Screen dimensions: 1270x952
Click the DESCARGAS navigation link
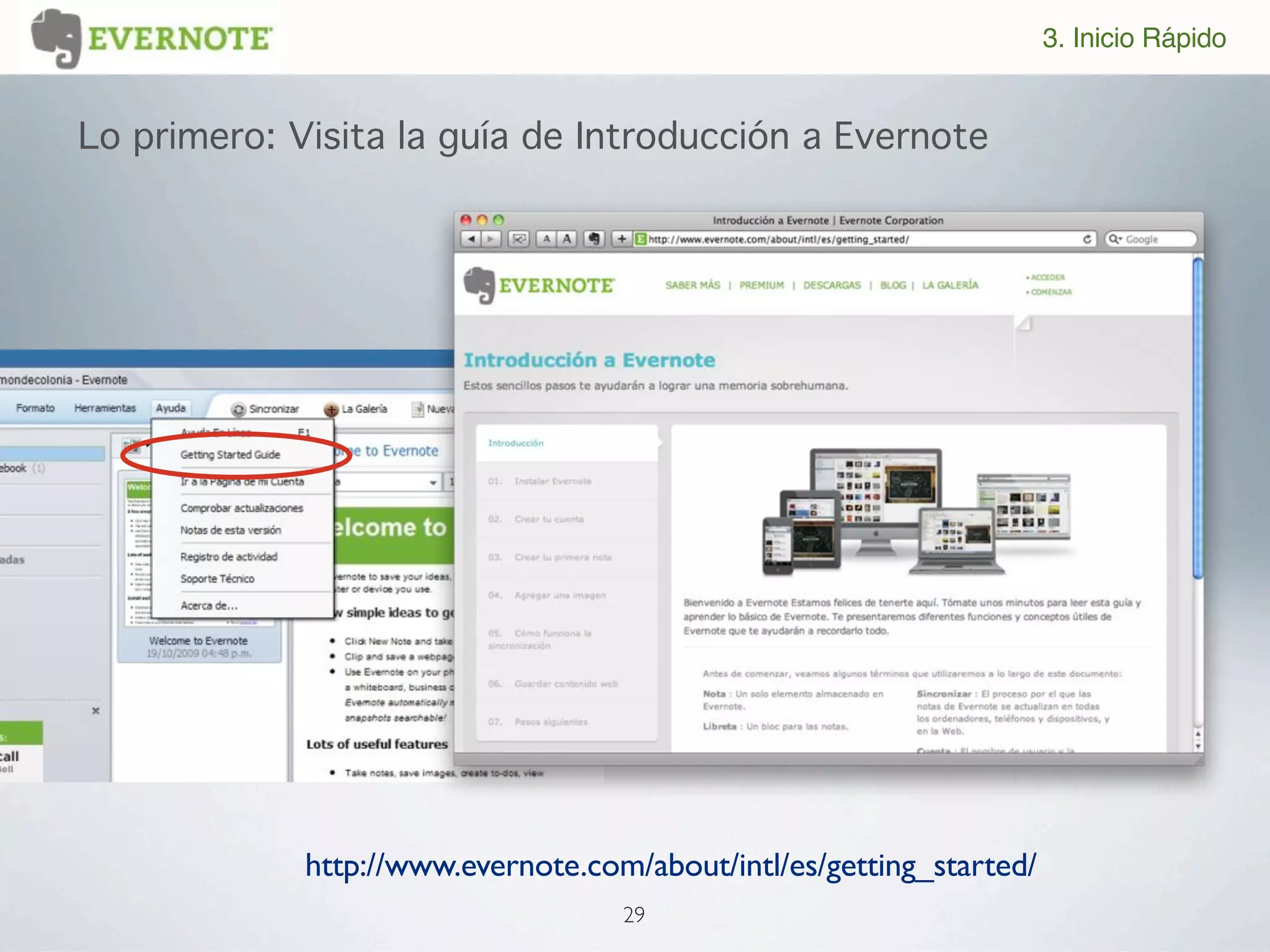click(x=832, y=285)
